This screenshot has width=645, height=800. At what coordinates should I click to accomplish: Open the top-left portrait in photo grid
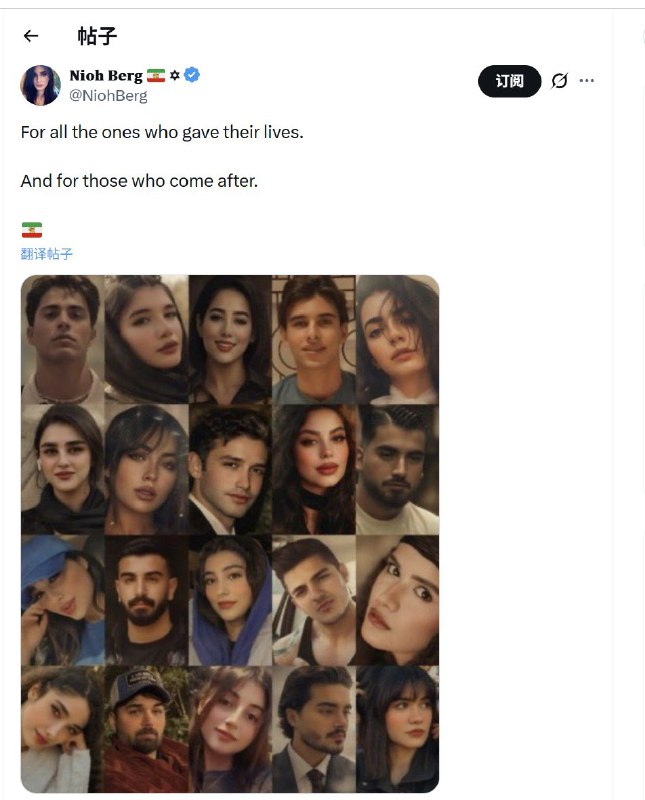pyautogui.click(x=62, y=340)
